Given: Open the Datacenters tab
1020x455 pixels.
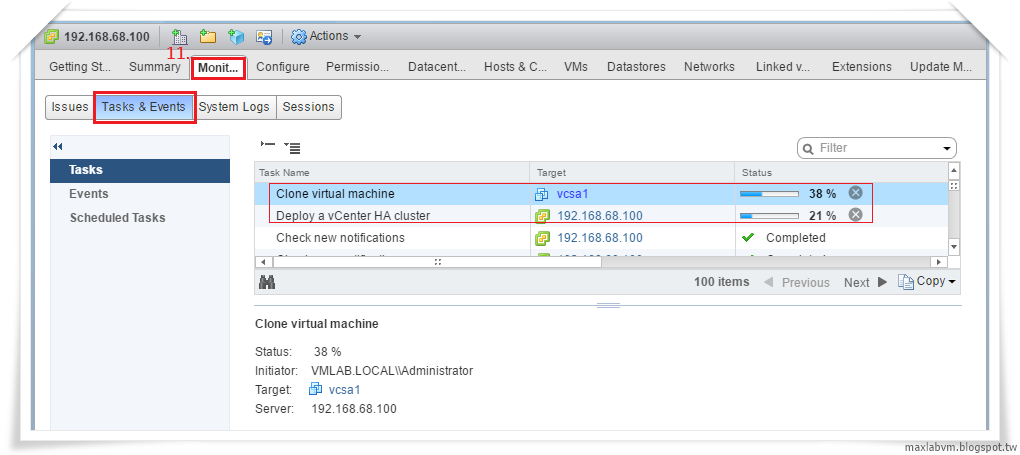Looking at the screenshot, I should 437,66.
